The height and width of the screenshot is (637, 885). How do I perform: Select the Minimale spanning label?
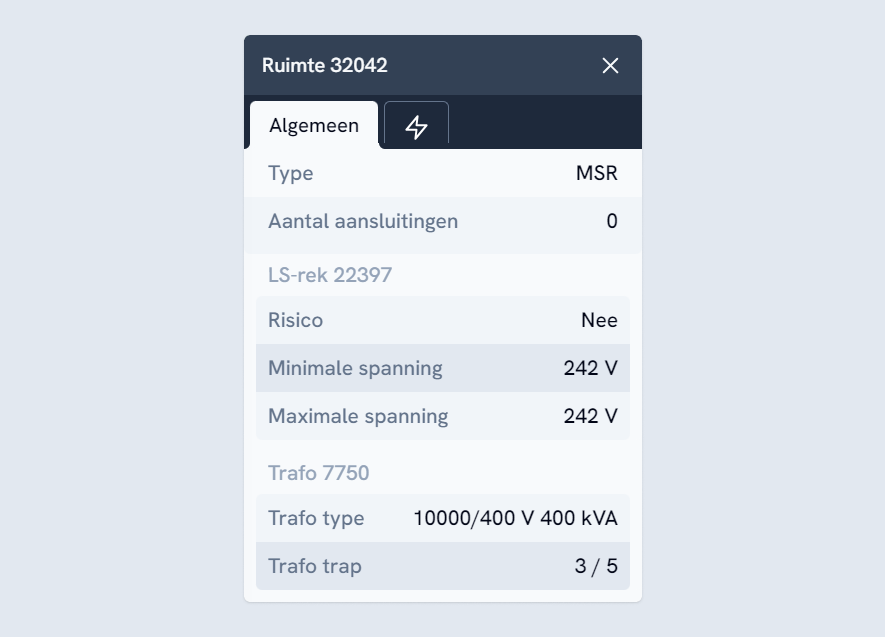tap(355, 368)
